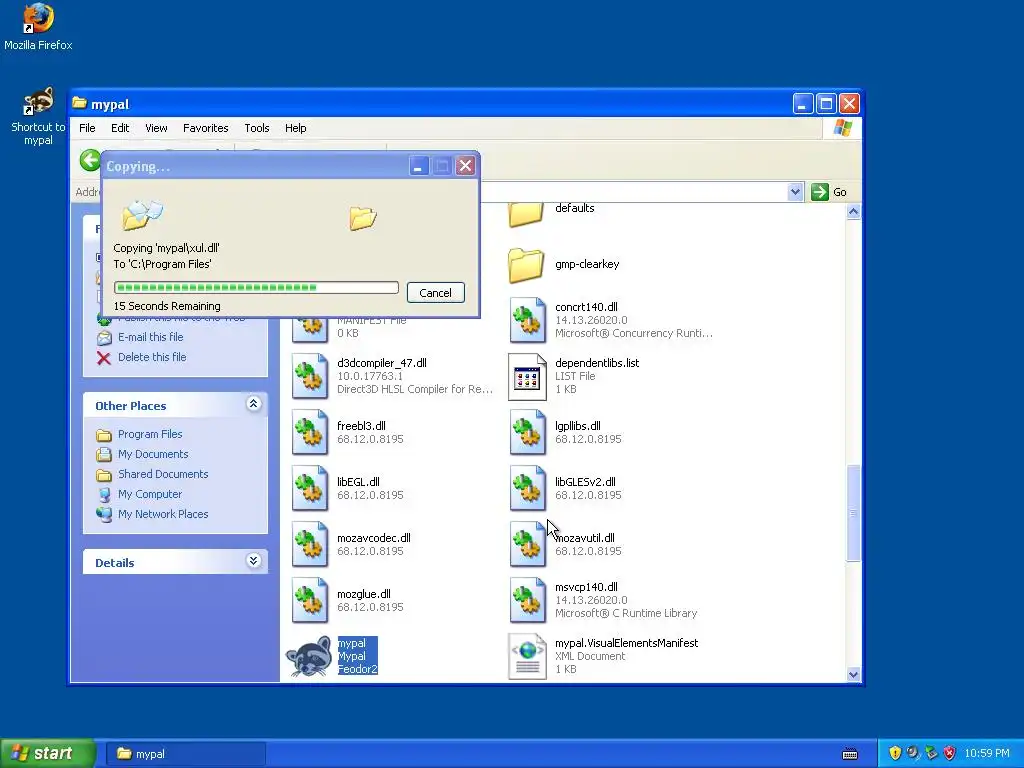Viewport: 1024px width, 768px height.
Task: Select the concrt140.dll file icon
Action: 527,320
